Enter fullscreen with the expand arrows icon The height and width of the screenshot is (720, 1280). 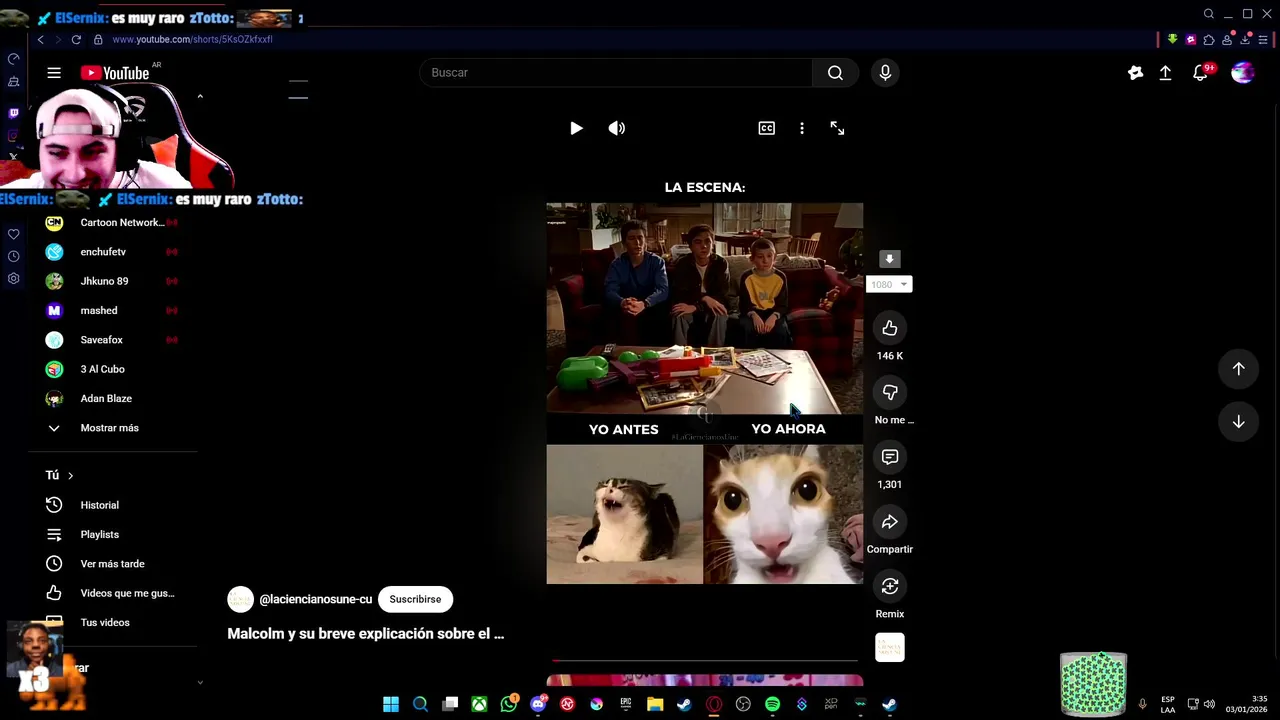point(837,128)
